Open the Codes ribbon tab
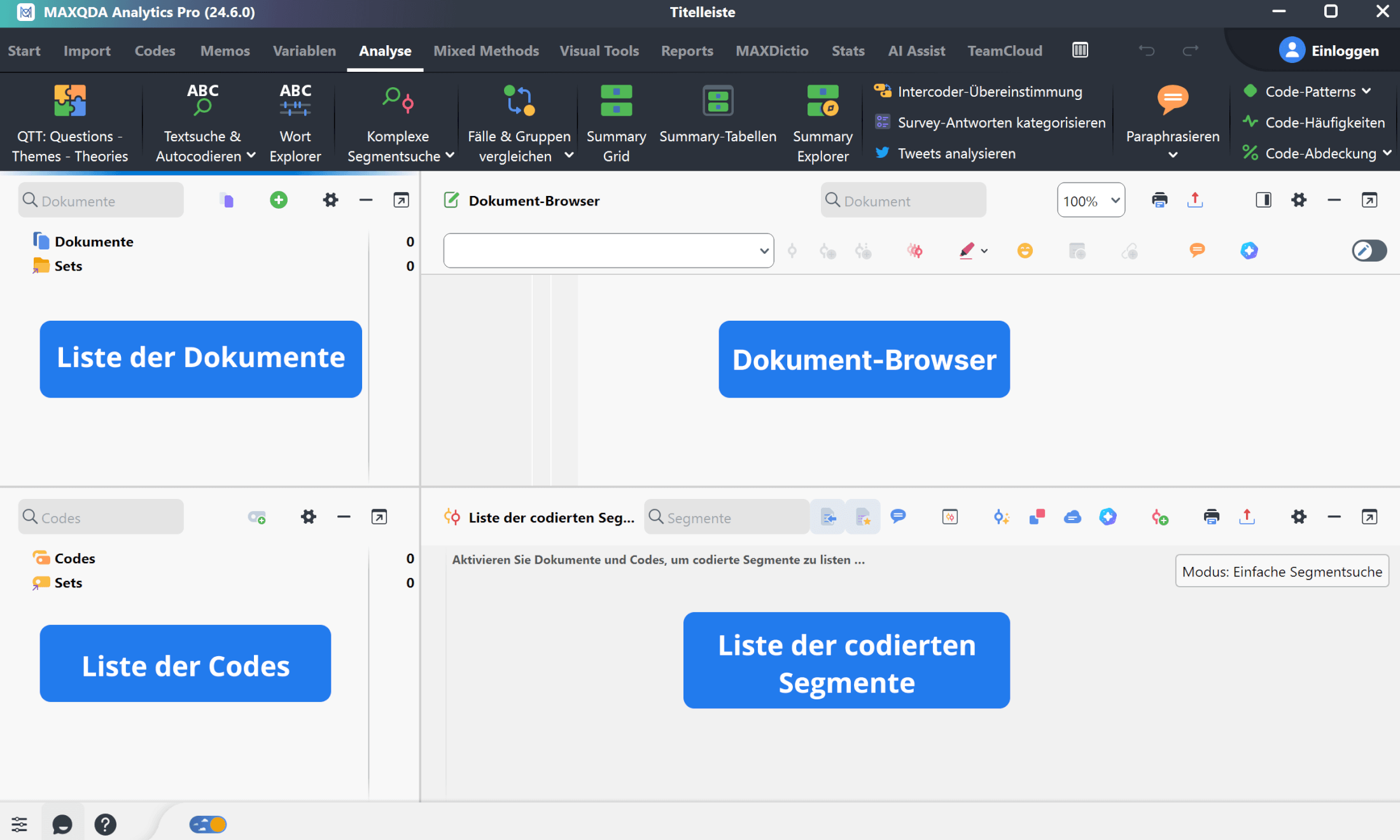Image resolution: width=1400 pixels, height=840 pixels. point(155,50)
